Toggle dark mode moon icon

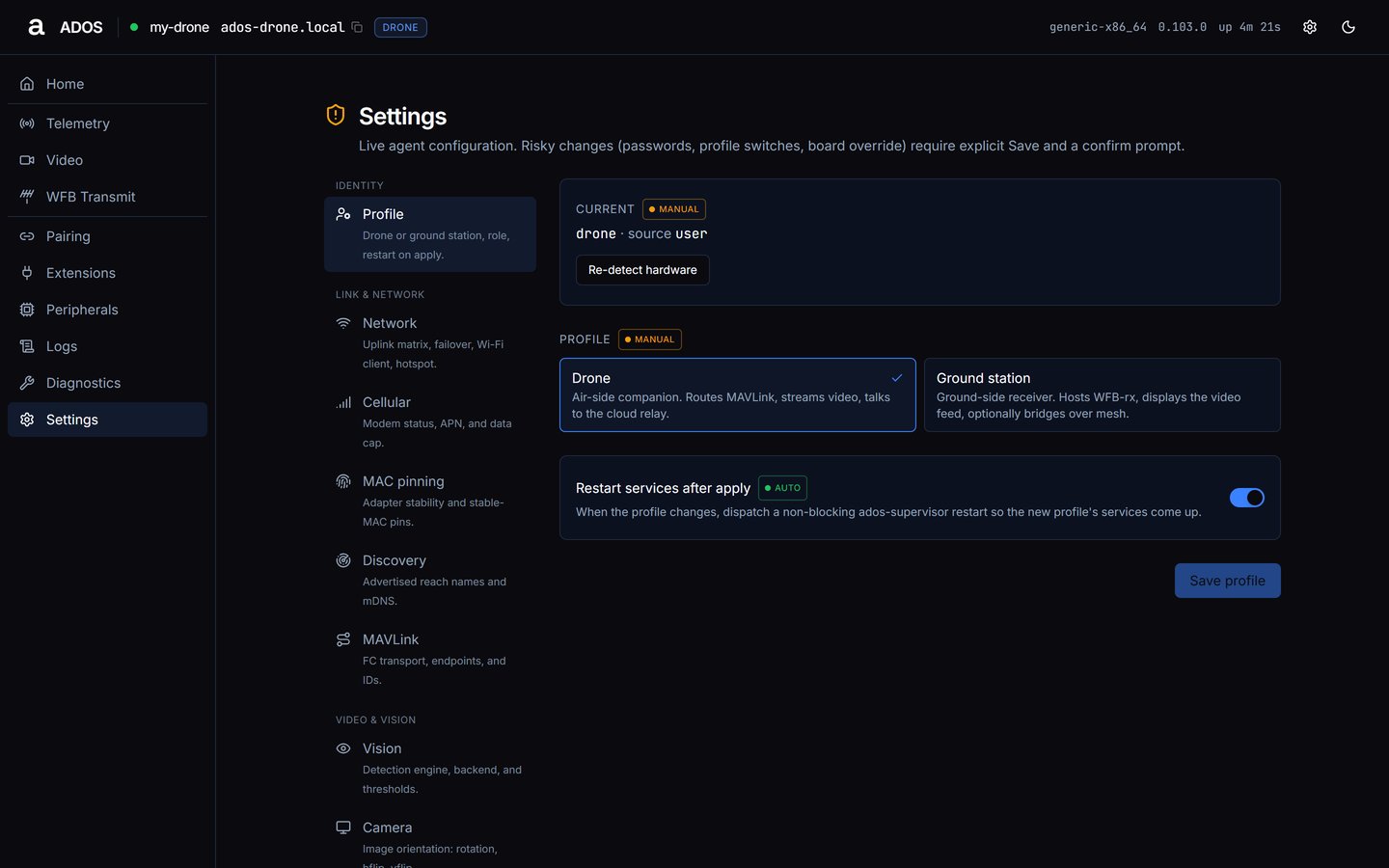(1348, 27)
